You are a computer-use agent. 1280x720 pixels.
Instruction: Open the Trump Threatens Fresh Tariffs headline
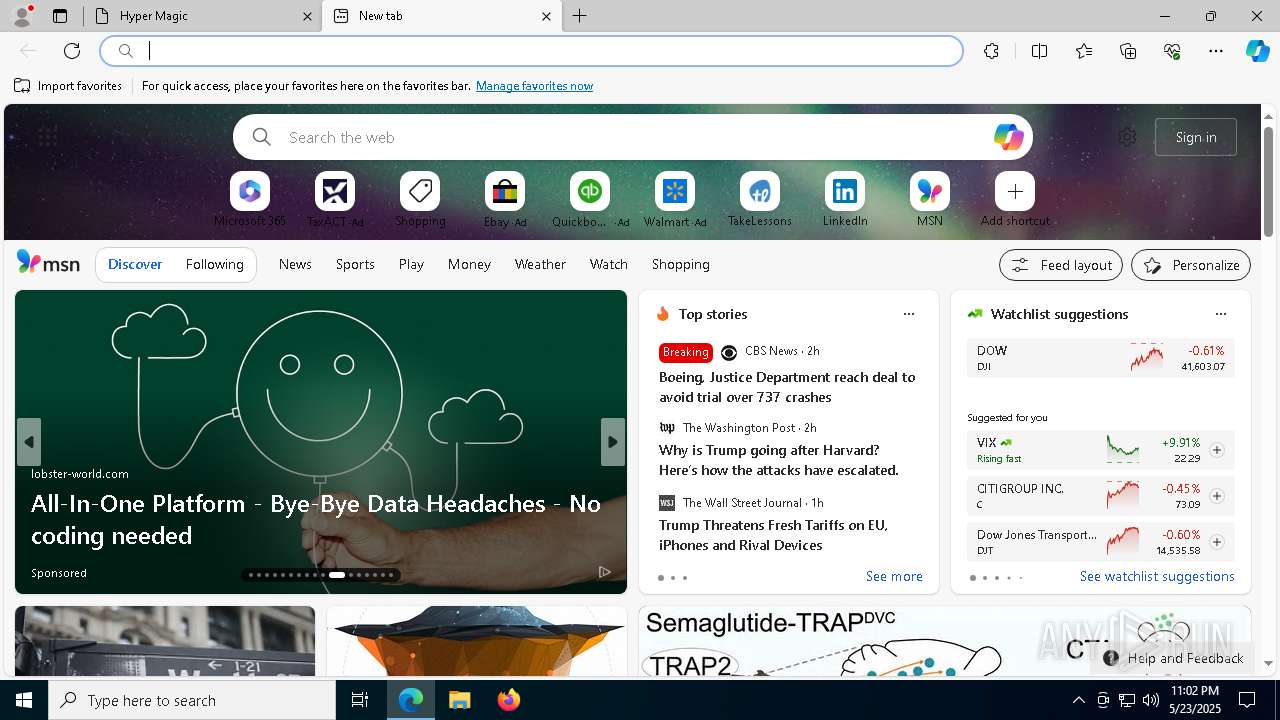773,535
